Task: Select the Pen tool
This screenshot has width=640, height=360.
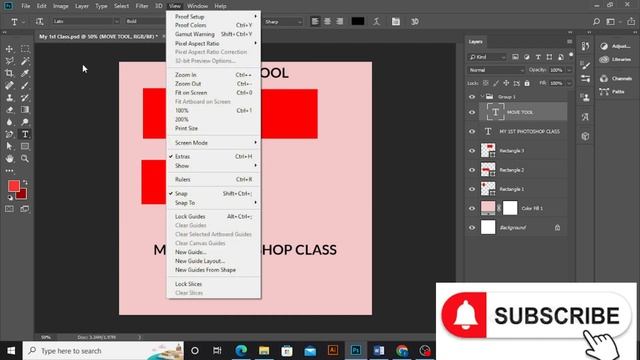Action: tap(9, 134)
